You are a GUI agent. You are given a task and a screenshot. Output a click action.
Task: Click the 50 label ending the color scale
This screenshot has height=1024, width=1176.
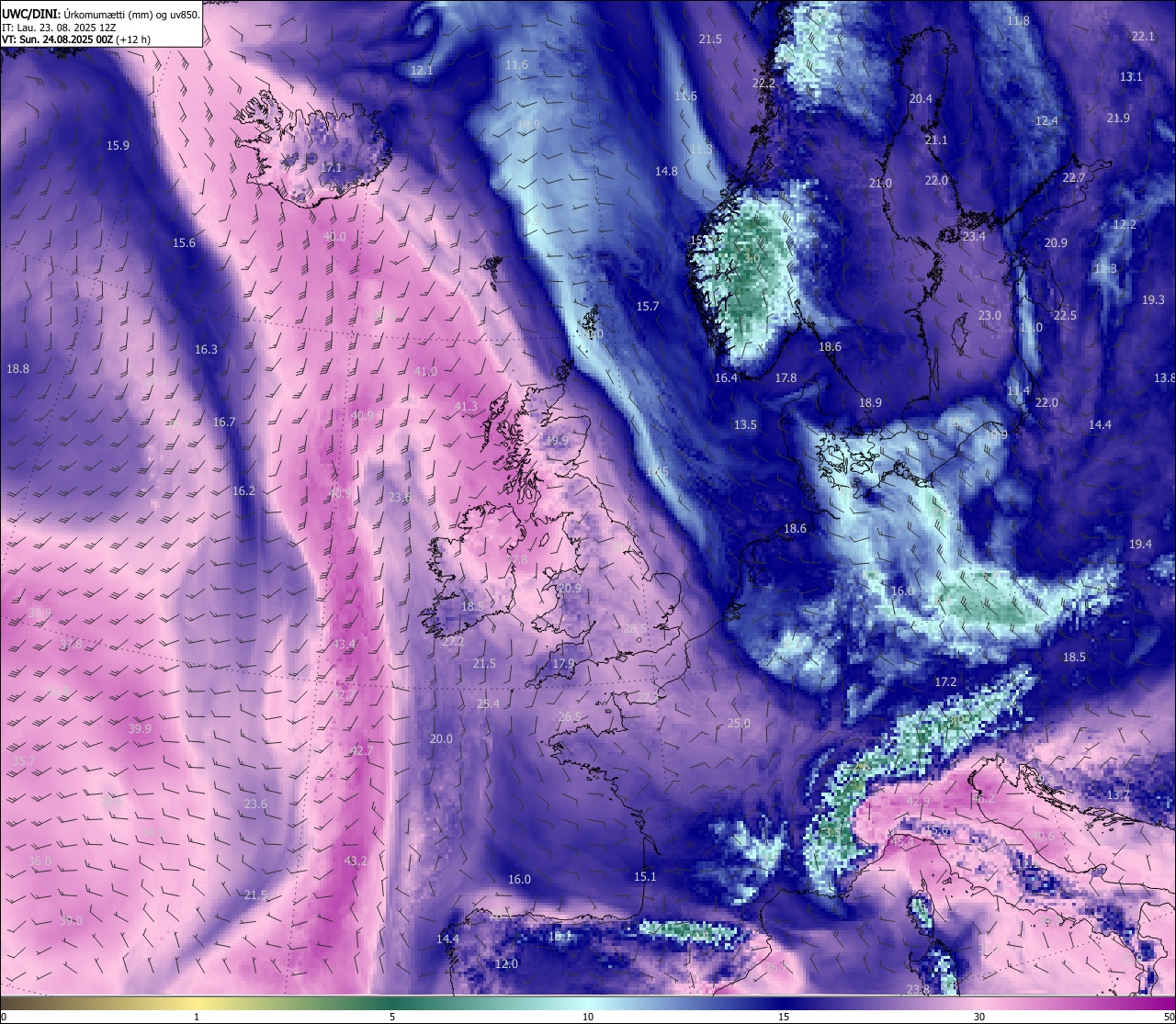(1169, 1017)
